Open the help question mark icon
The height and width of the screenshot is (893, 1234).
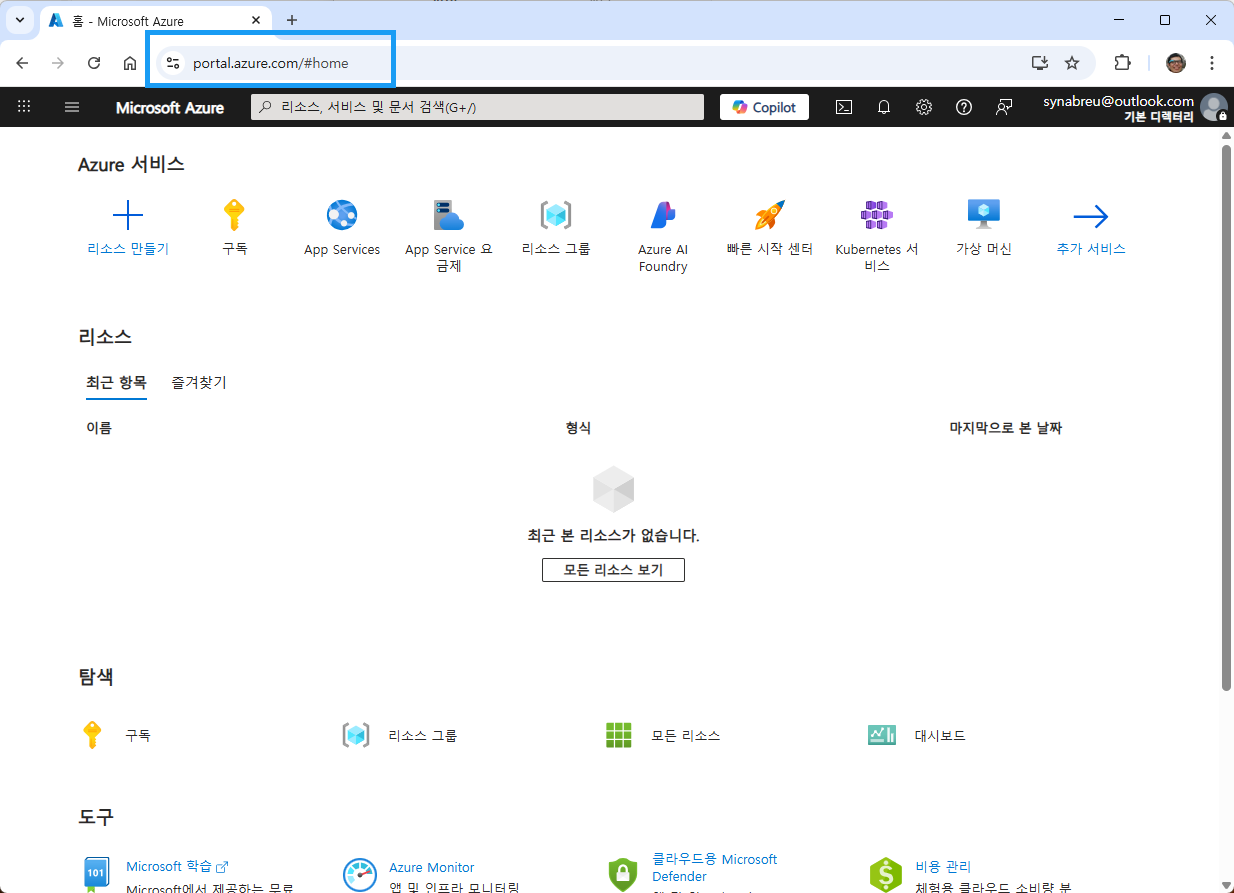pos(964,107)
